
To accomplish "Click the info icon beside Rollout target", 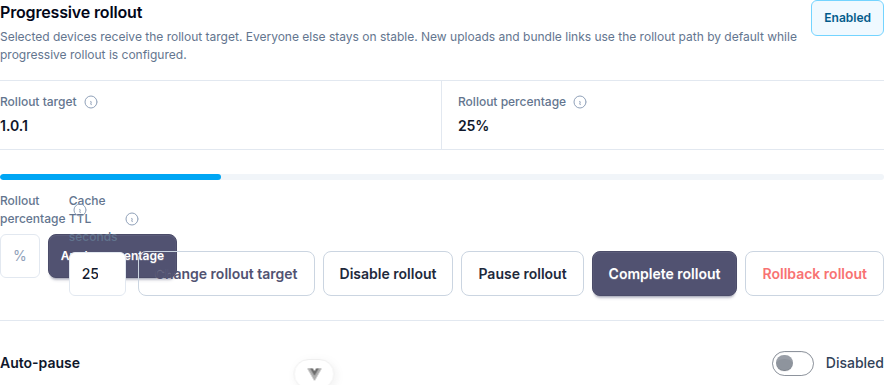I will 91,102.
